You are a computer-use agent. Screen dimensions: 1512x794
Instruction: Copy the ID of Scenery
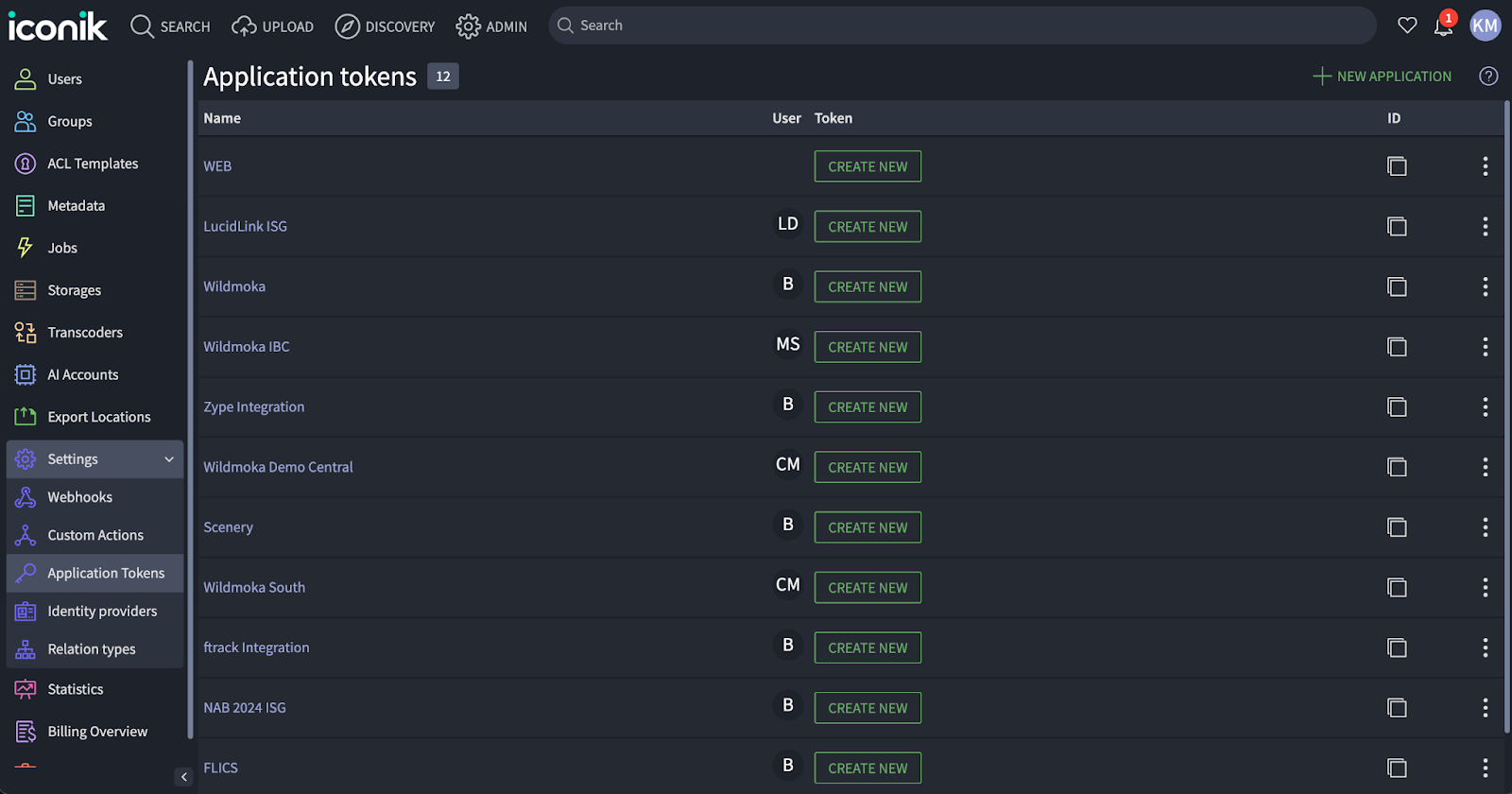(x=1397, y=527)
